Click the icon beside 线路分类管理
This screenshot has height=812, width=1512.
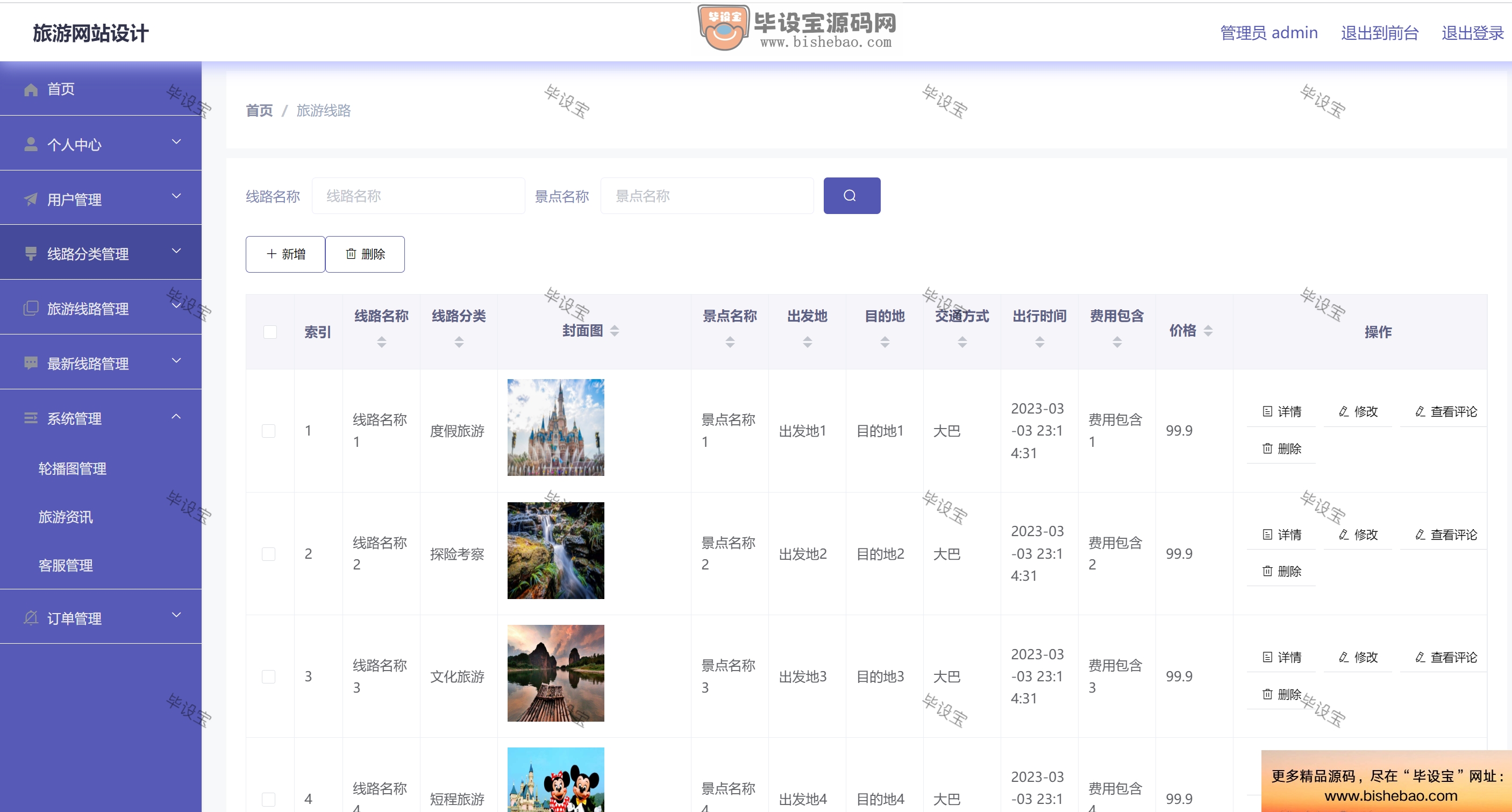(x=31, y=254)
